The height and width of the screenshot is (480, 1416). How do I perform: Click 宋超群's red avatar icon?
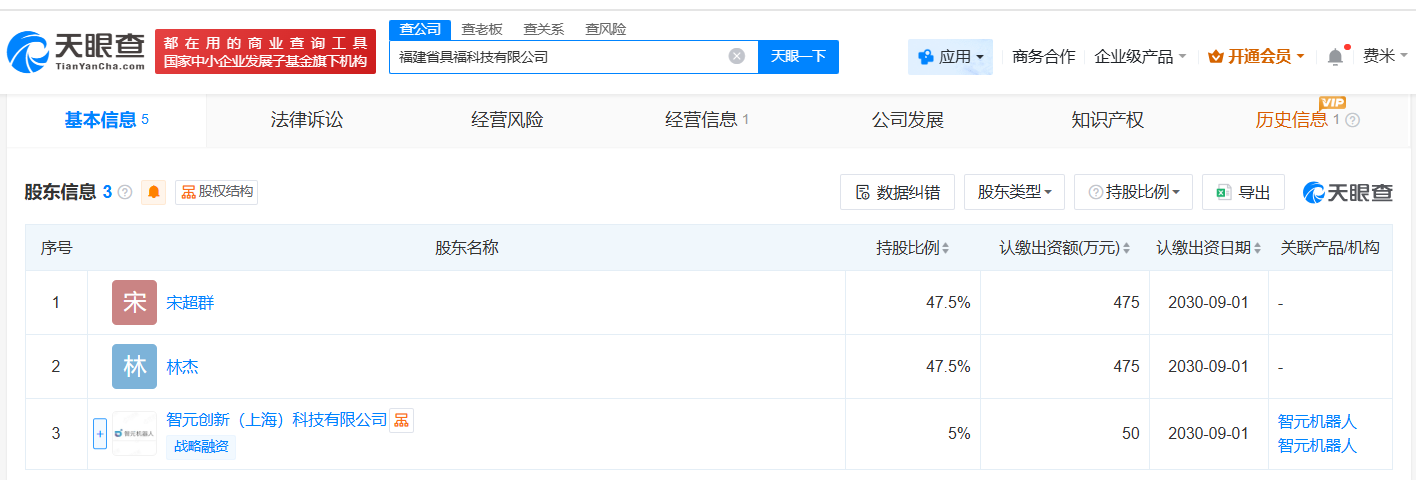pyautogui.click(x=134, y=302)
